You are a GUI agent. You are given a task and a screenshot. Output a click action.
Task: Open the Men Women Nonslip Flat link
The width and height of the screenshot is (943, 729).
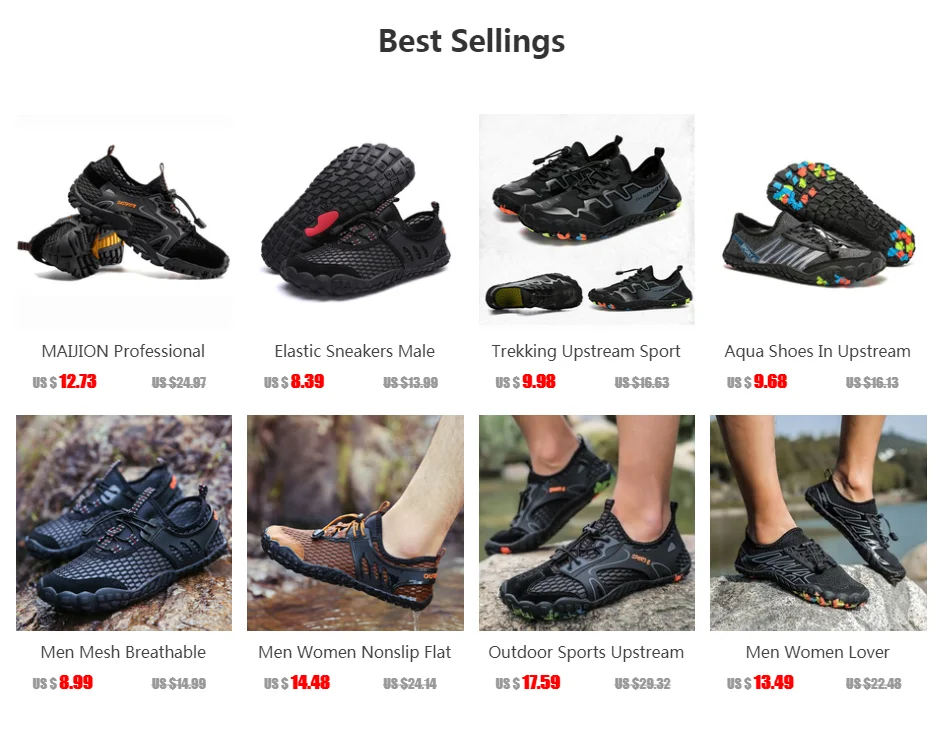click(355, 652)
